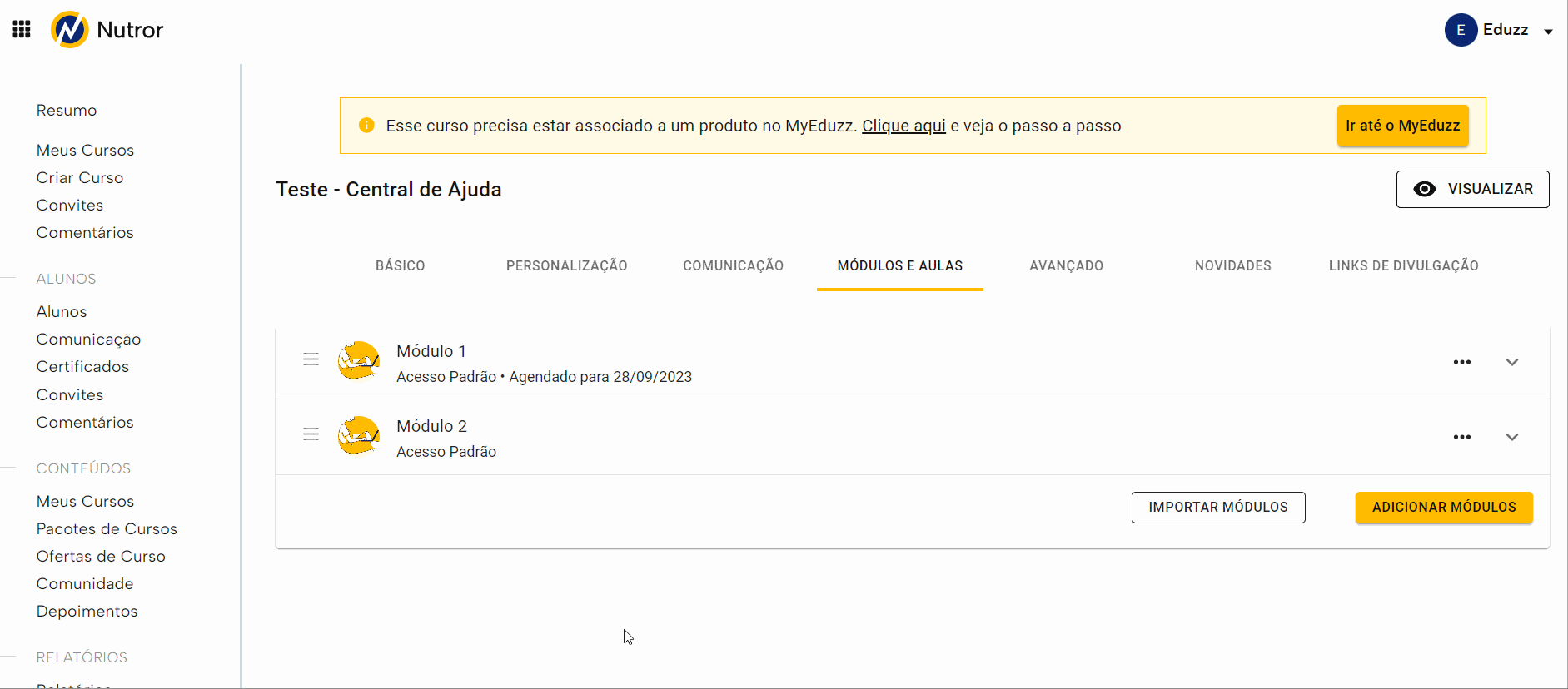Click the warning info icon in banner
The width and height of the screenshot is (1568, 689).
tap(366, 126)
